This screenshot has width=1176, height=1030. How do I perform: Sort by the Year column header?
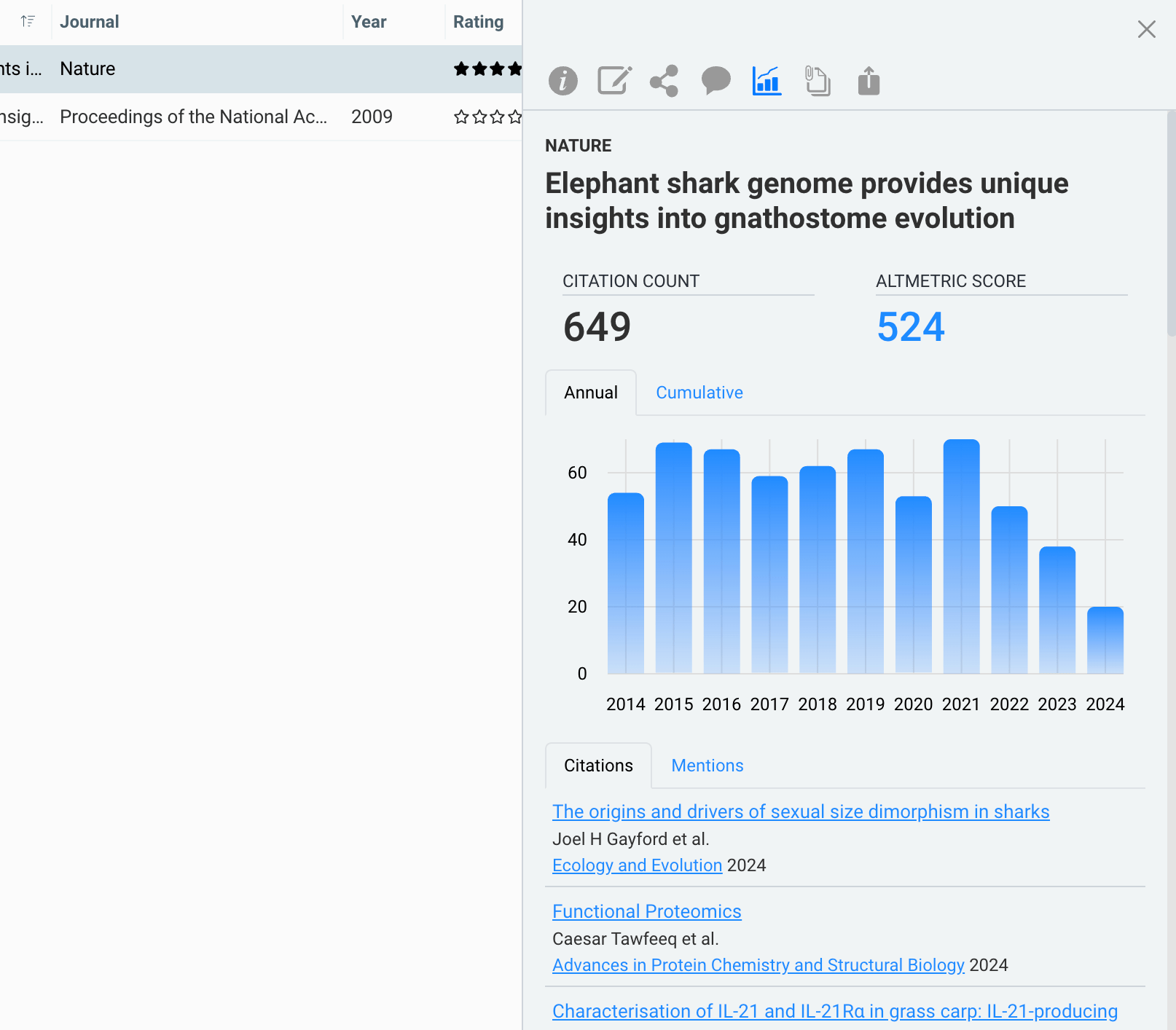pos(369,22)
